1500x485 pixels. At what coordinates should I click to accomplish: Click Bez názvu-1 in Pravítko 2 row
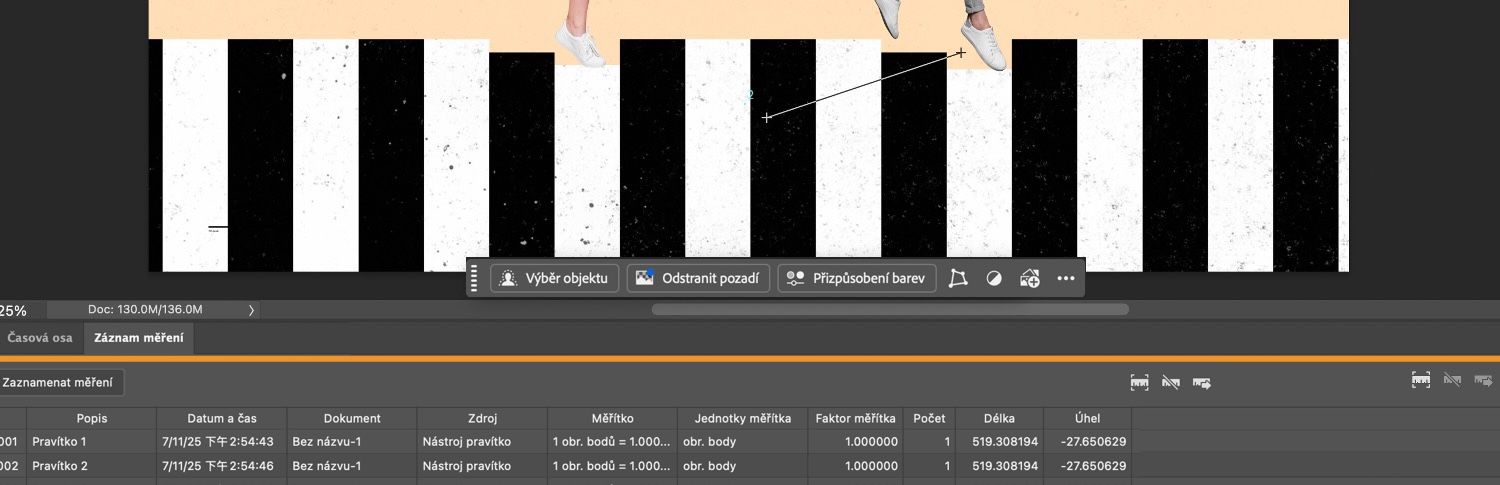[x=327, y=466]
